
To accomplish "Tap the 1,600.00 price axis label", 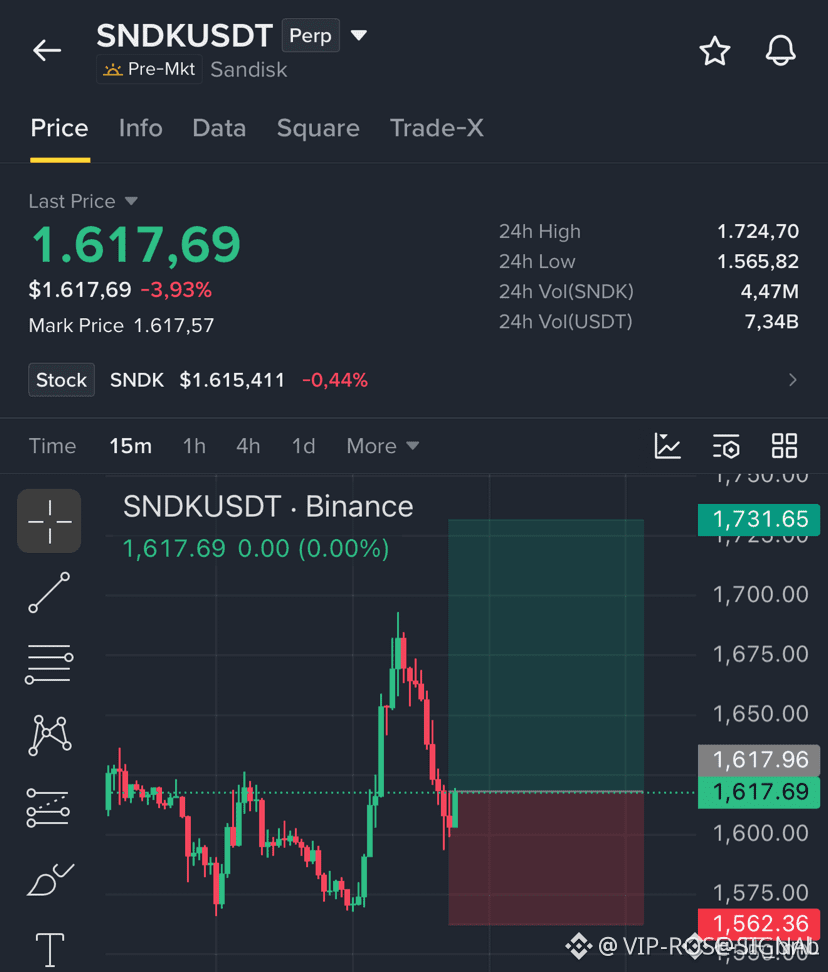I will [760, 833].
